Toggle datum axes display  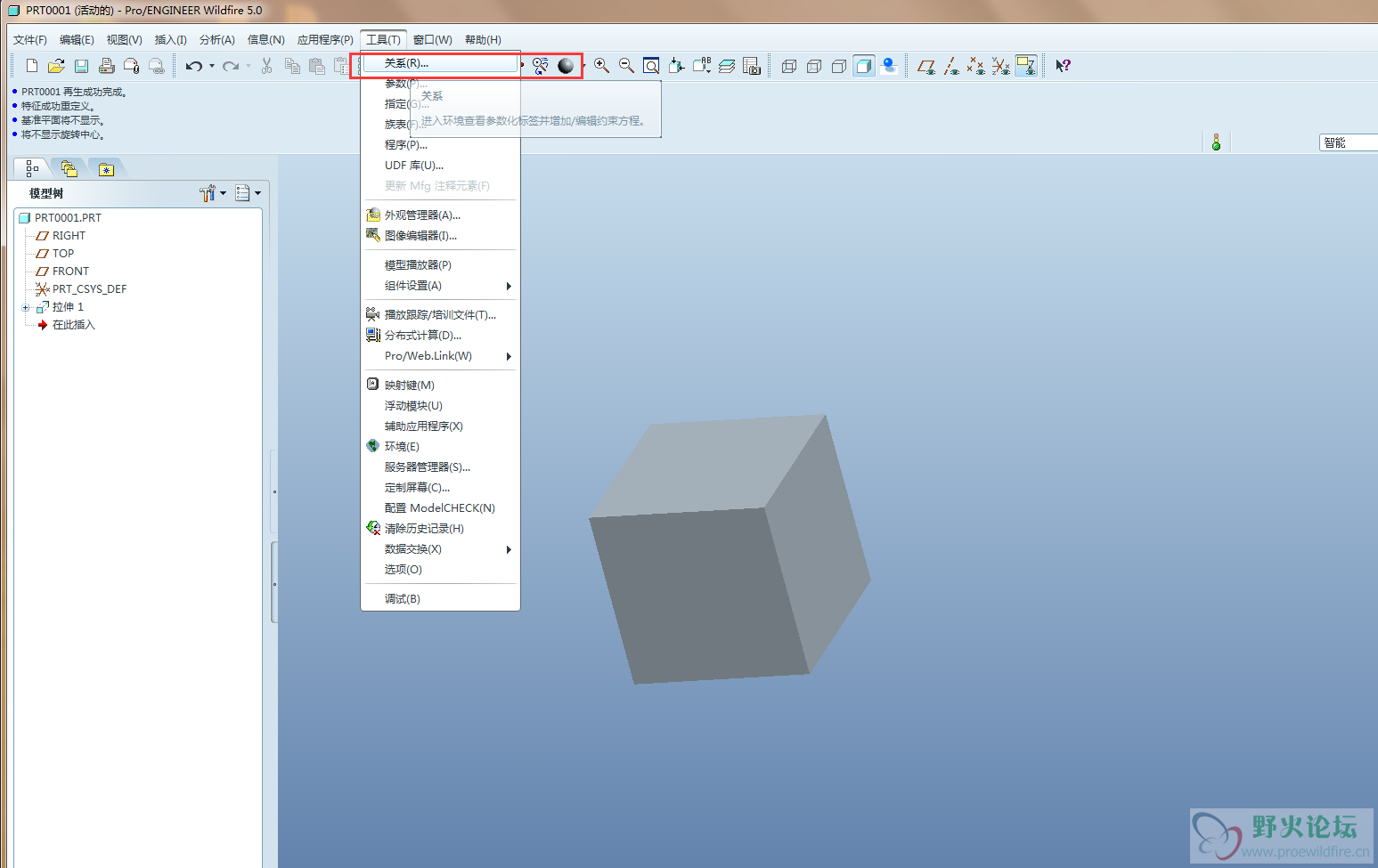951,66
